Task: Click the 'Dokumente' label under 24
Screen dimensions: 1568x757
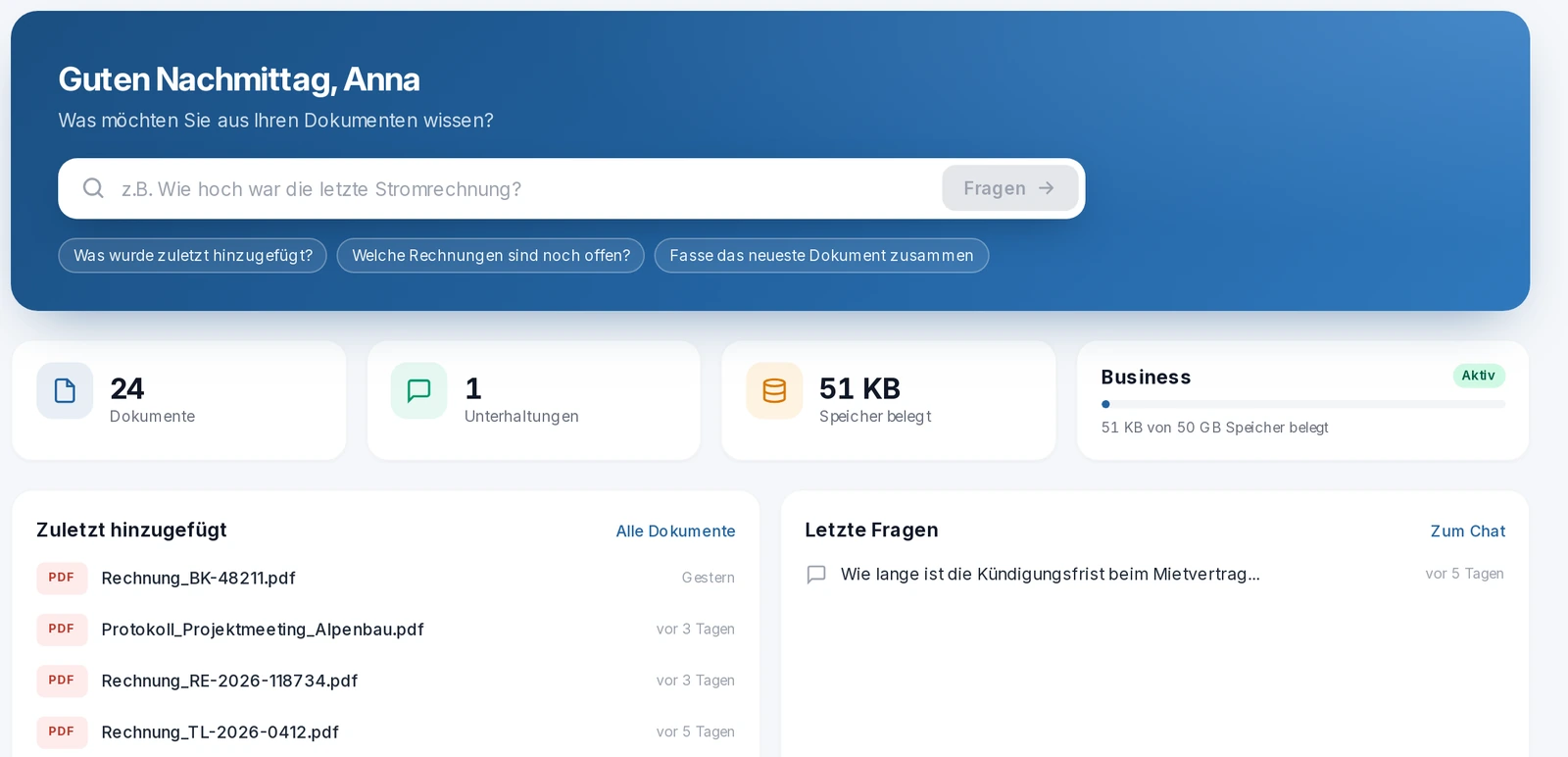Action: [152, 416]
